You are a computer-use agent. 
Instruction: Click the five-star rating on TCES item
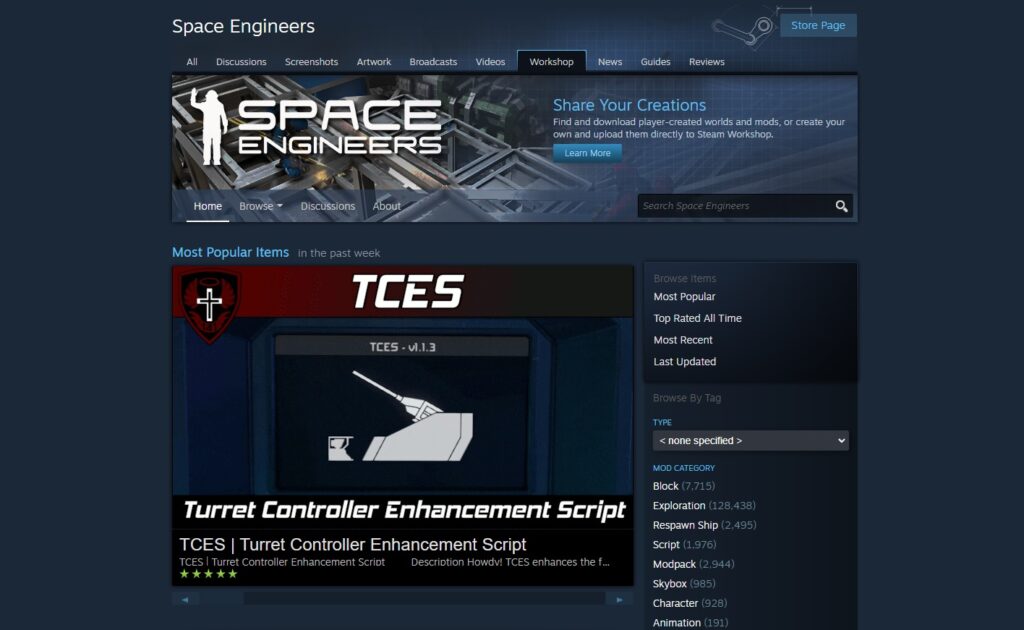208,574
